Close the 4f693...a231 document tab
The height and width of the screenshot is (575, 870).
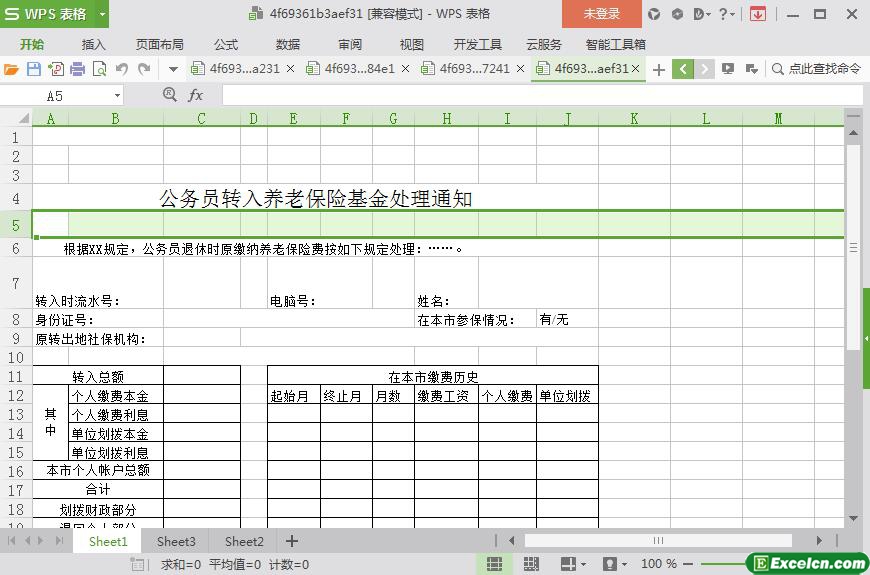point(290,69)
